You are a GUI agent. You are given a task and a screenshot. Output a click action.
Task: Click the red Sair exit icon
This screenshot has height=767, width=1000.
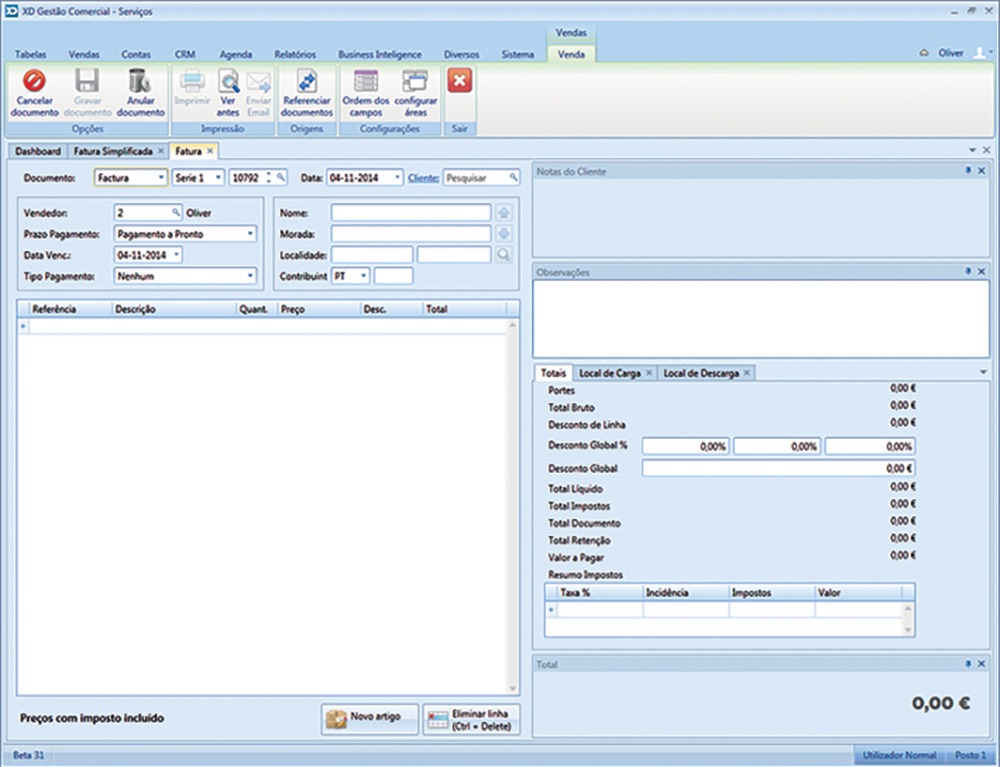(459, 82)
